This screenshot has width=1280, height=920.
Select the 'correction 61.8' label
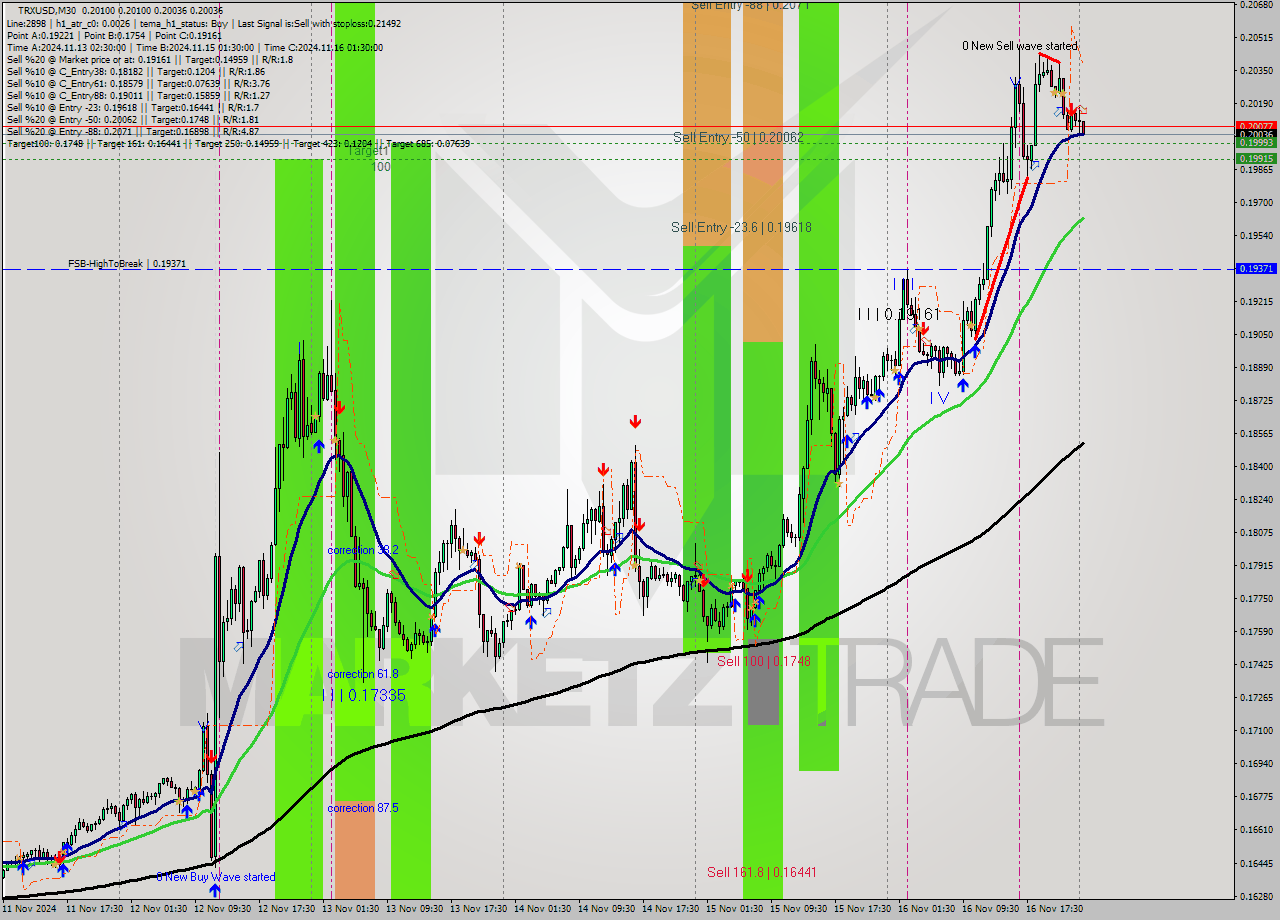click(363, 674)
